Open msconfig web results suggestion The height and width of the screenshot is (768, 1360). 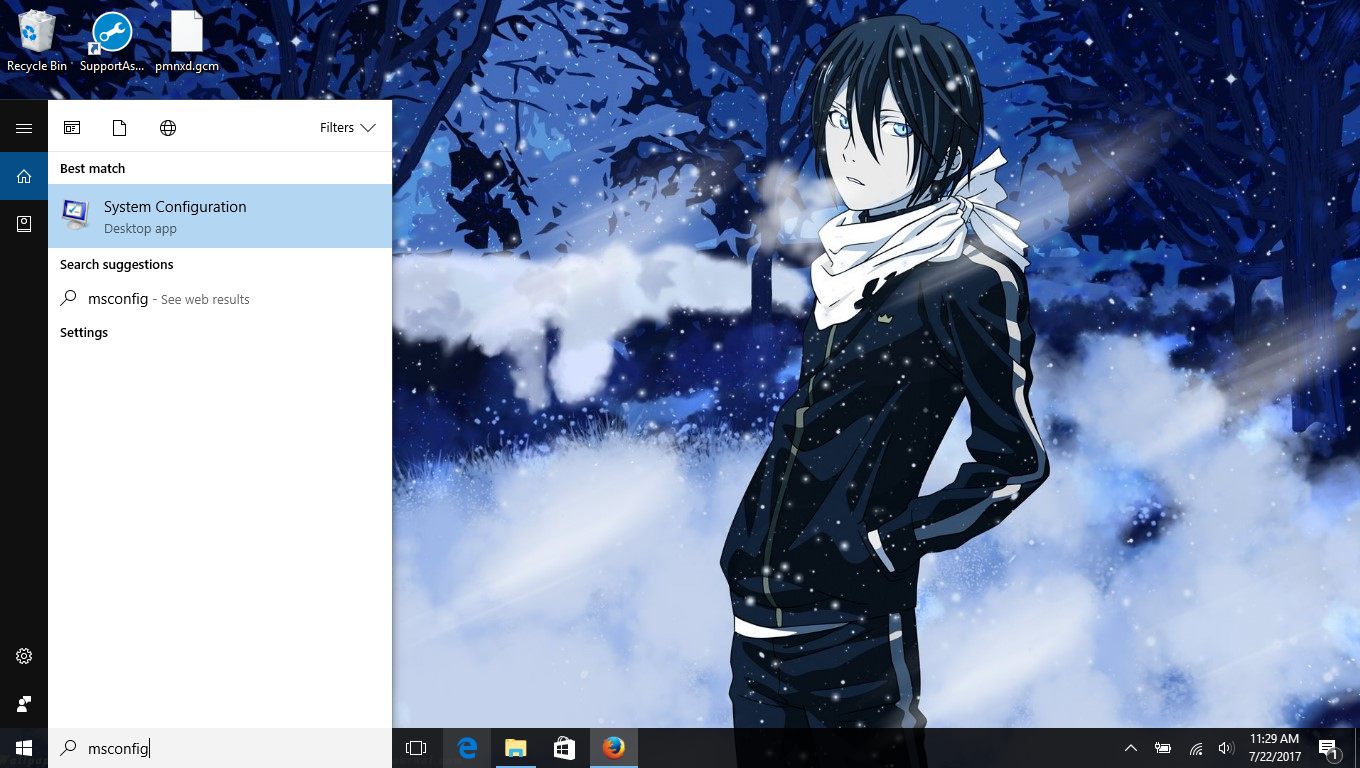(220, 299)
